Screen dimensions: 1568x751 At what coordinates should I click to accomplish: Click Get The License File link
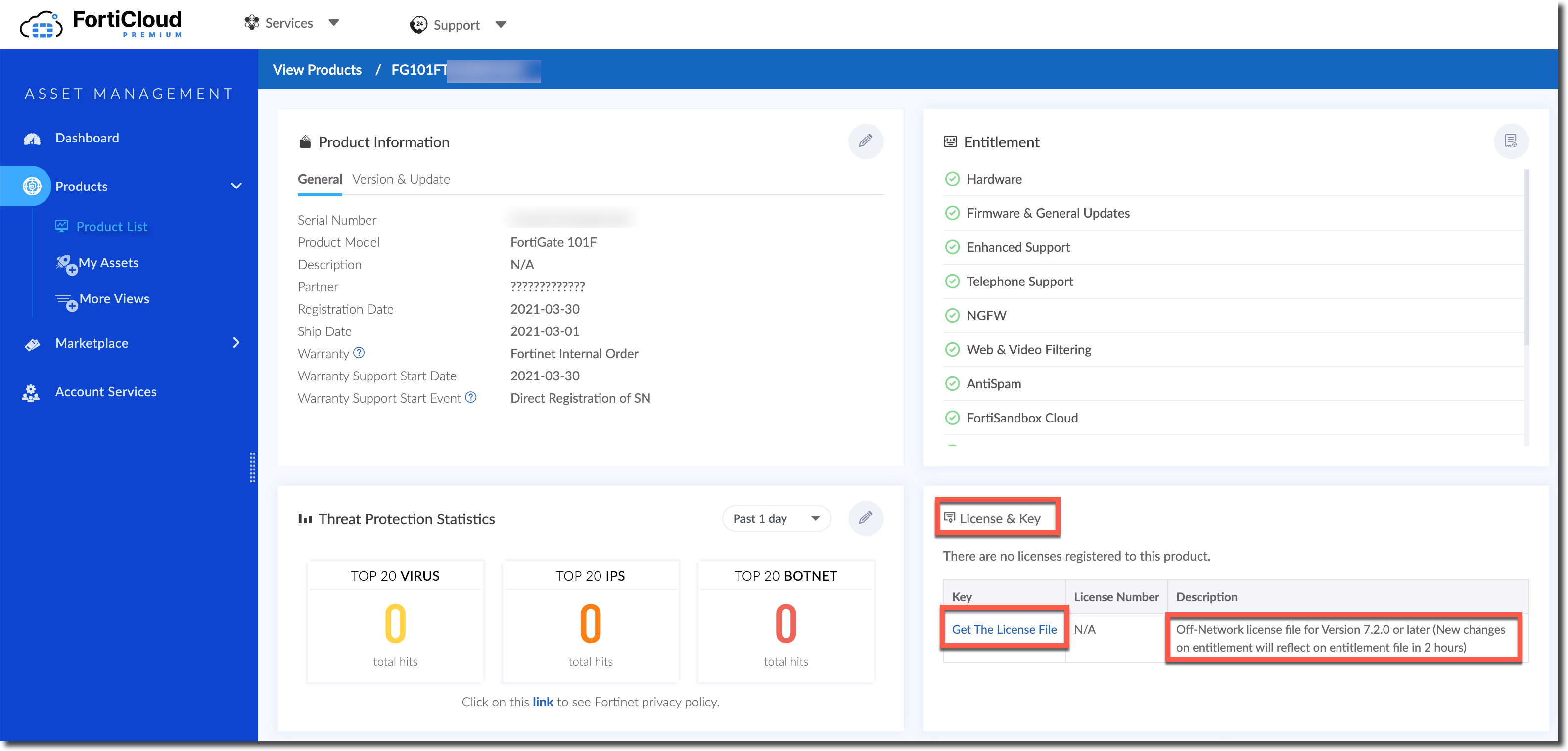point(1004,629)
